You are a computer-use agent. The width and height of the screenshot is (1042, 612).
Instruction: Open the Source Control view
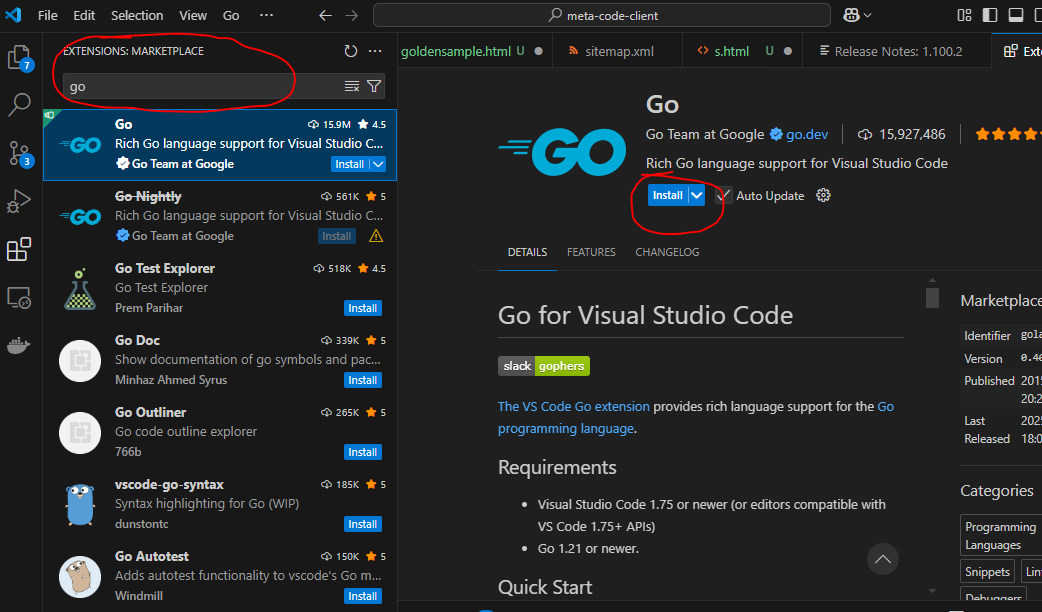pos(19,153)
